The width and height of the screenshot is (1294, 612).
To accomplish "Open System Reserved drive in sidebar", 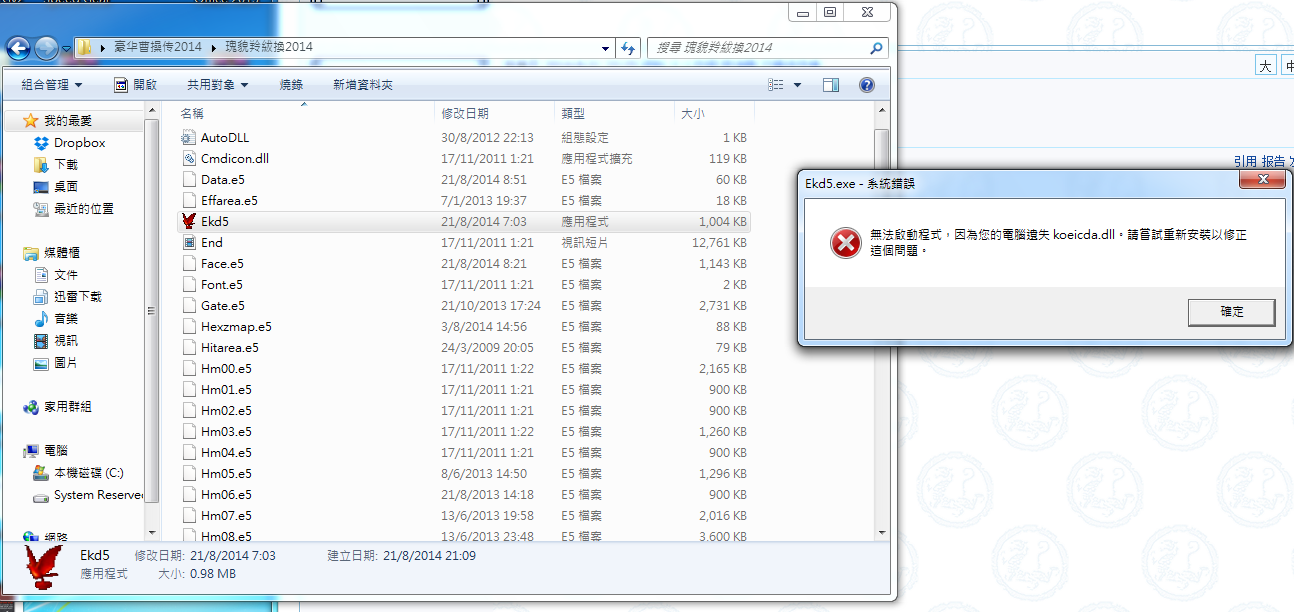I will 98,495.
